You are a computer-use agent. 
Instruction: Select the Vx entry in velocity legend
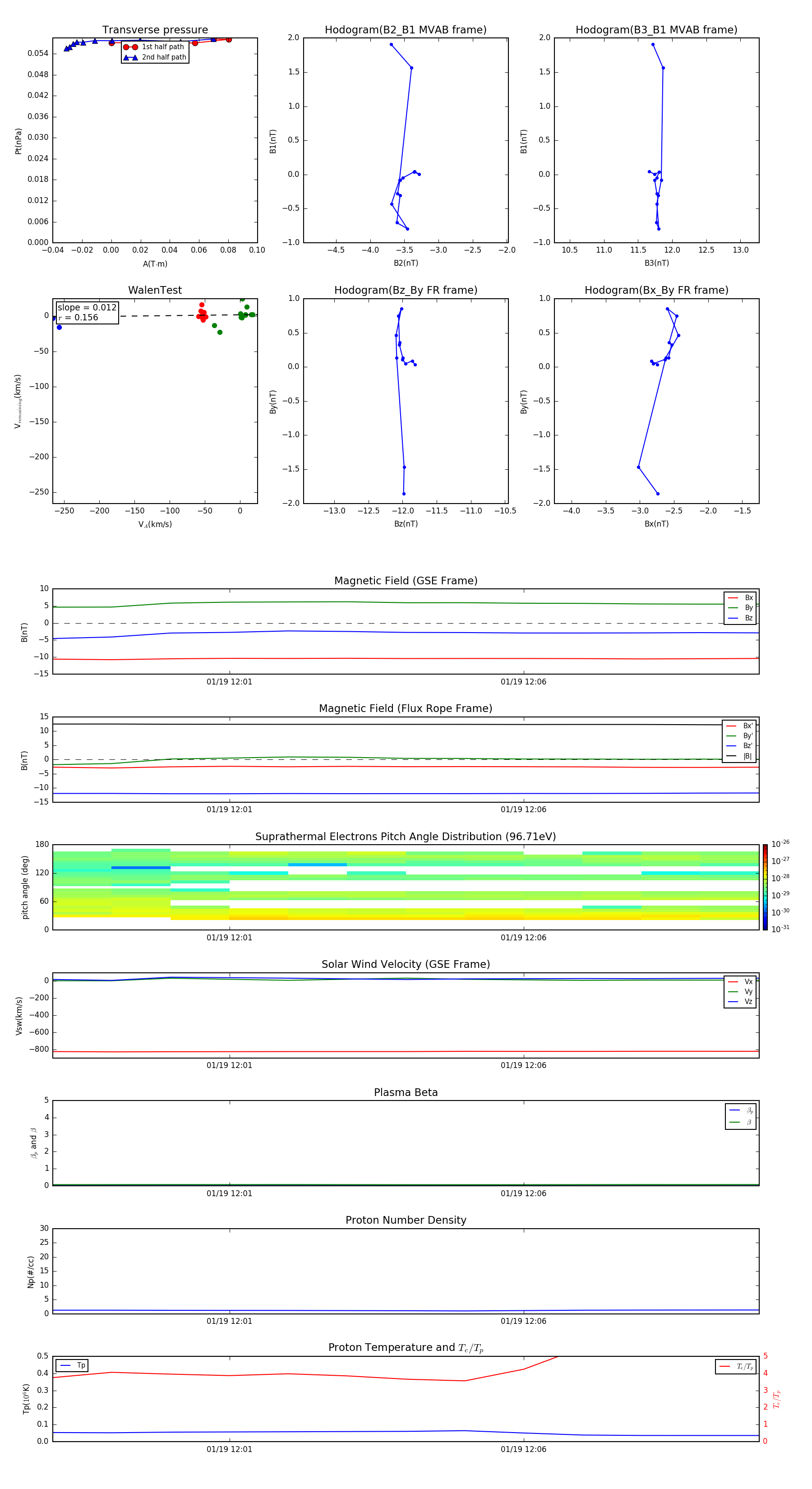pos(740,981)
